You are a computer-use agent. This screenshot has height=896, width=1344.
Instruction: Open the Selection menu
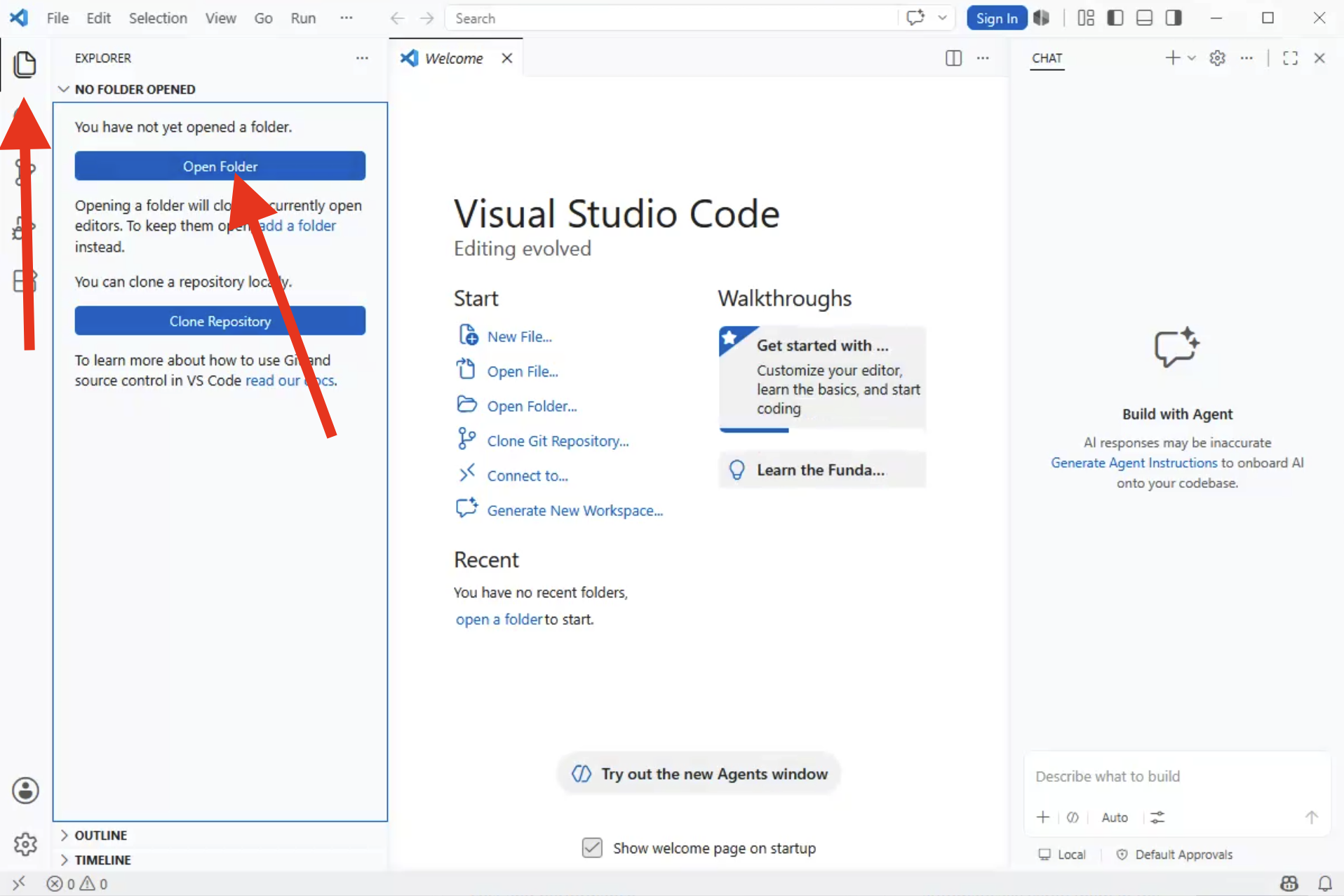point(158,18)
